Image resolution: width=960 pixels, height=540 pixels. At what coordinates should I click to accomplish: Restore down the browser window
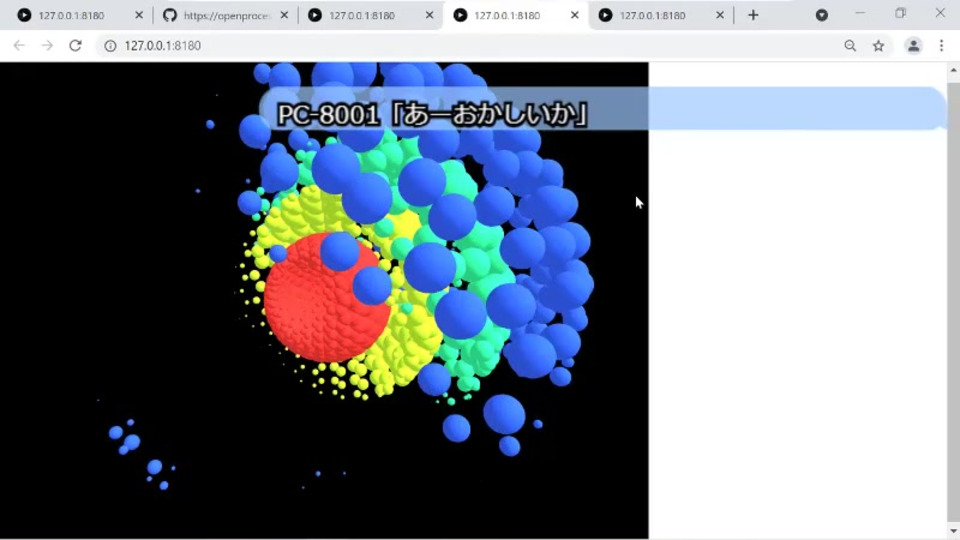(900, 13)
